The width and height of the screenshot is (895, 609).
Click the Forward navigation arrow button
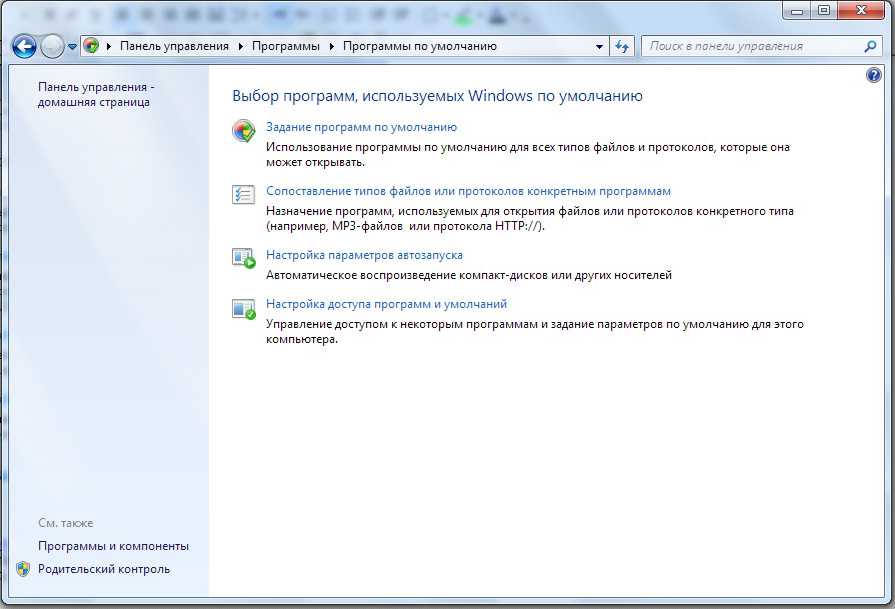(52, 46)
